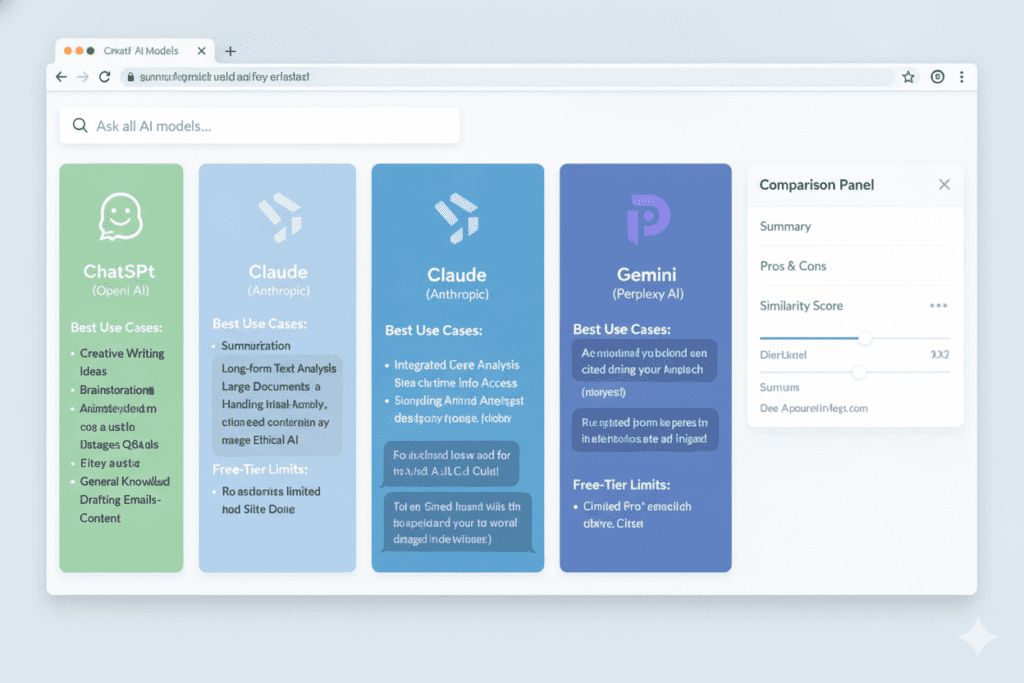Click Brainstorming item in ChatSPt card
The image size is (1024, 683).
[x=117, y=390]
